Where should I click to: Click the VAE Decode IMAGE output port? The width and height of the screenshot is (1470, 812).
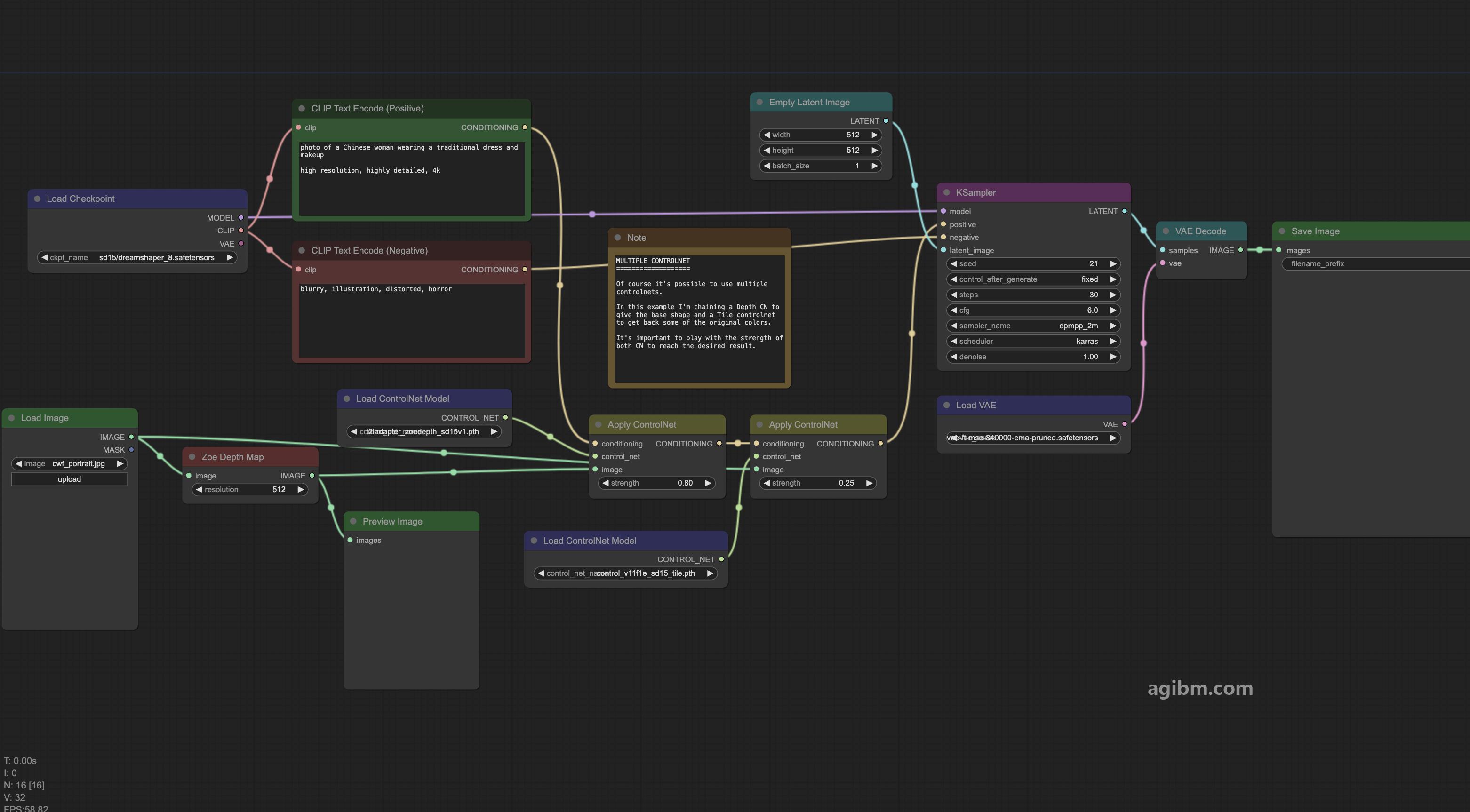pyautogui.click(x=1240, y=250)
